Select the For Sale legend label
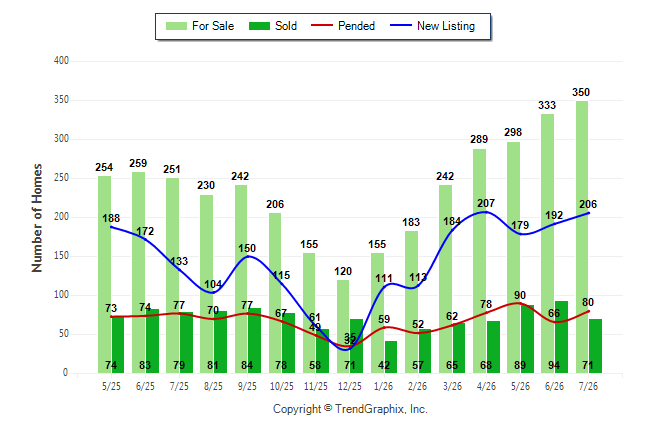The image size is (646, 434). tap(213, 26)
